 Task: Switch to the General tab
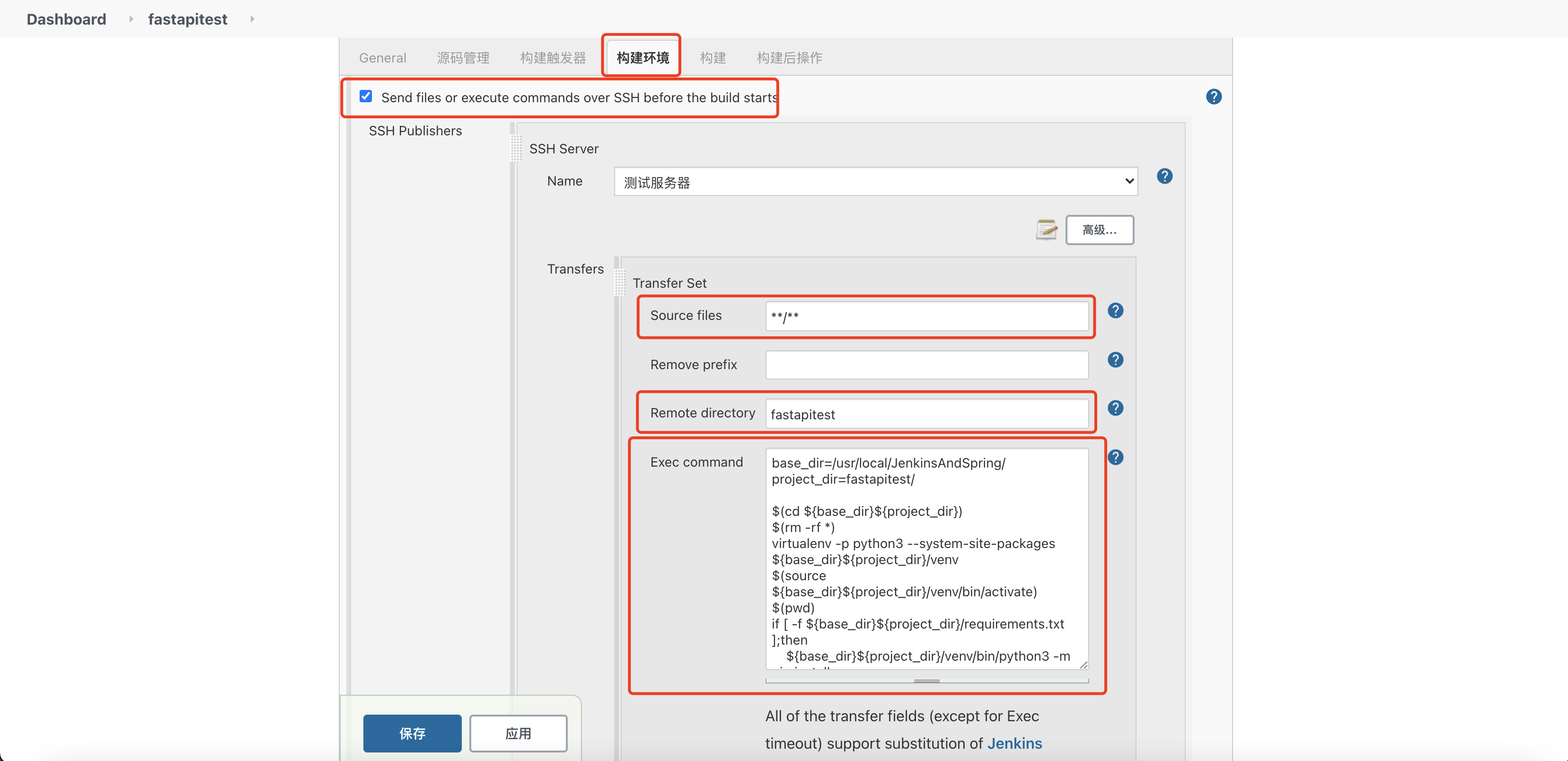click(x=382, y=58)
